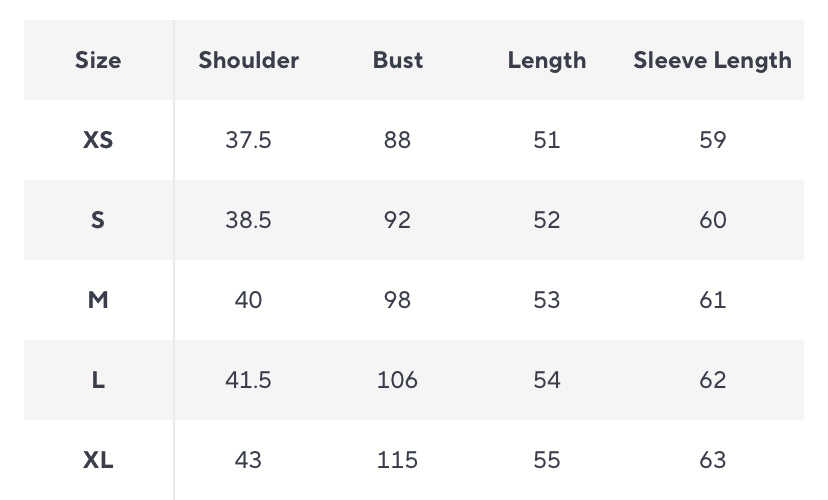
Task: Click the Size column header
Action: 98,60
